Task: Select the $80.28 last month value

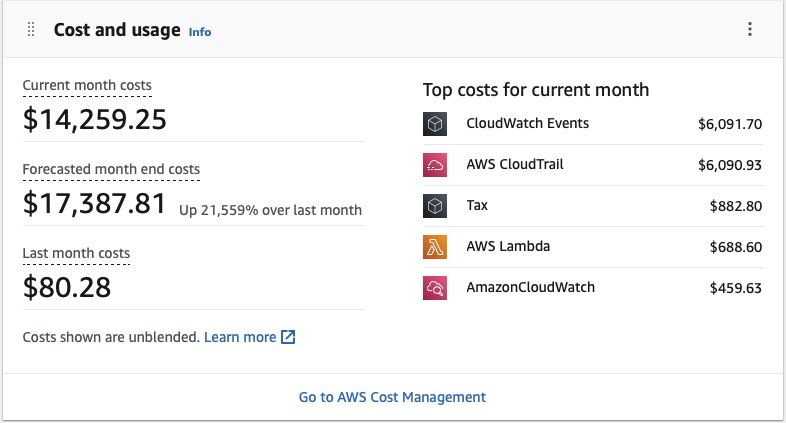Action: click(x=67, y=288)
